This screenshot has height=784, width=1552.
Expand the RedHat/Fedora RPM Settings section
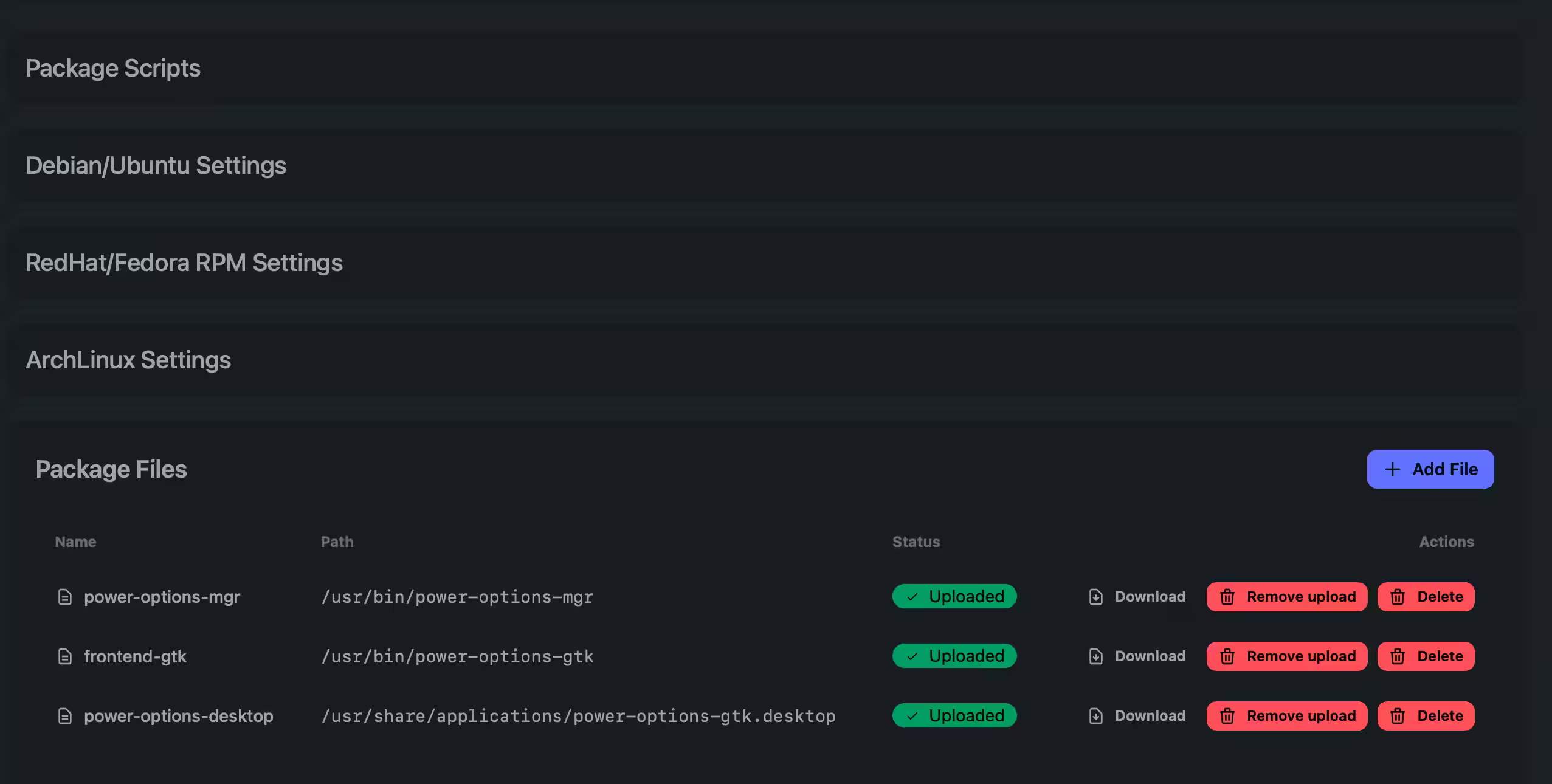pos(184,262)
